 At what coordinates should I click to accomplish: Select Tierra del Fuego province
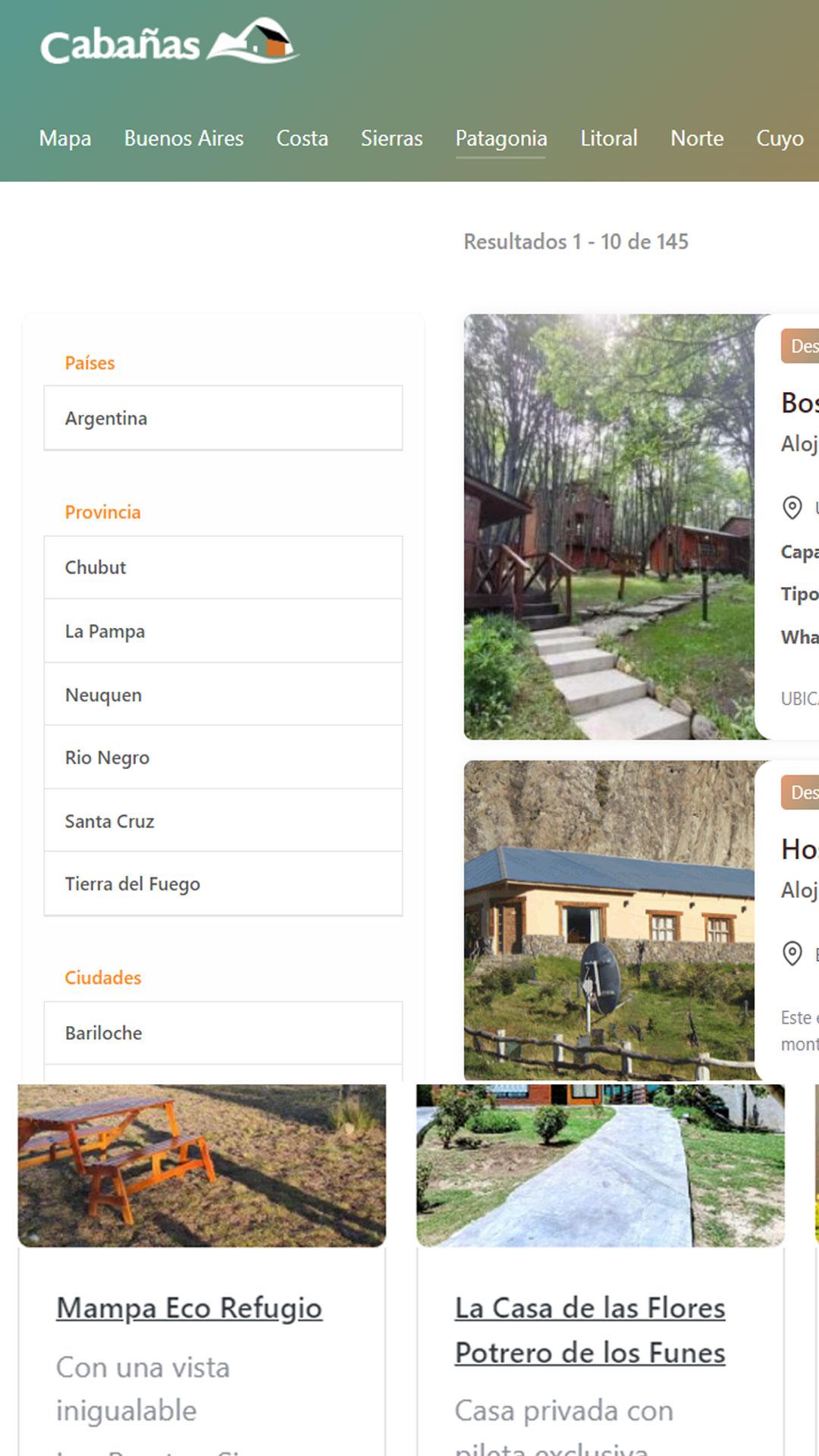(x=223, y=884)
